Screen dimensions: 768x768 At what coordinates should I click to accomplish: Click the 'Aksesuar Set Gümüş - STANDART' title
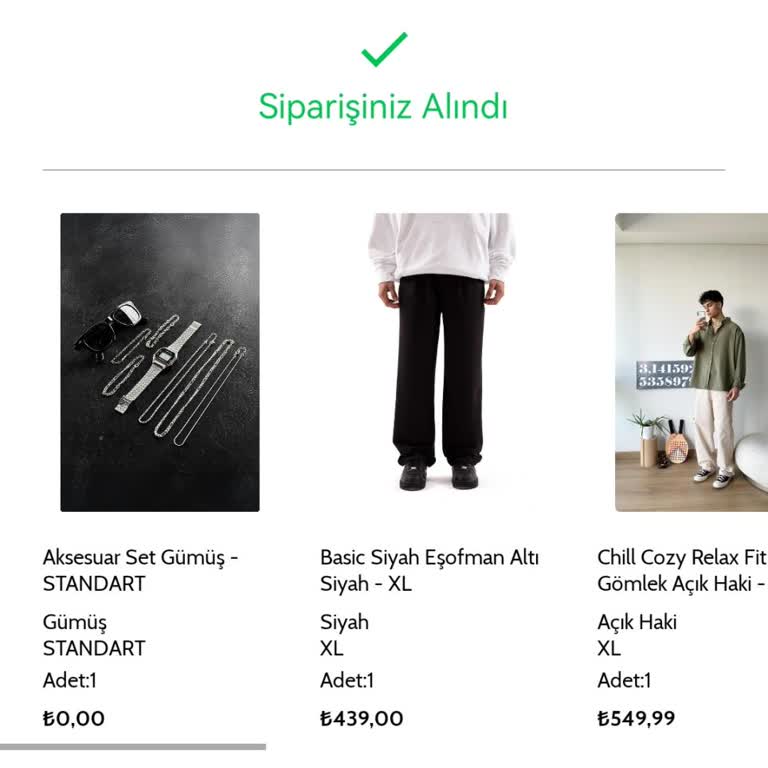140,570
